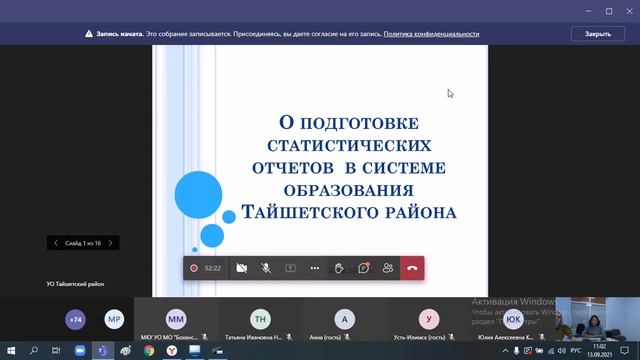Click the call timer 52:22
640x360 pixels.
click(x=213, y=268)
